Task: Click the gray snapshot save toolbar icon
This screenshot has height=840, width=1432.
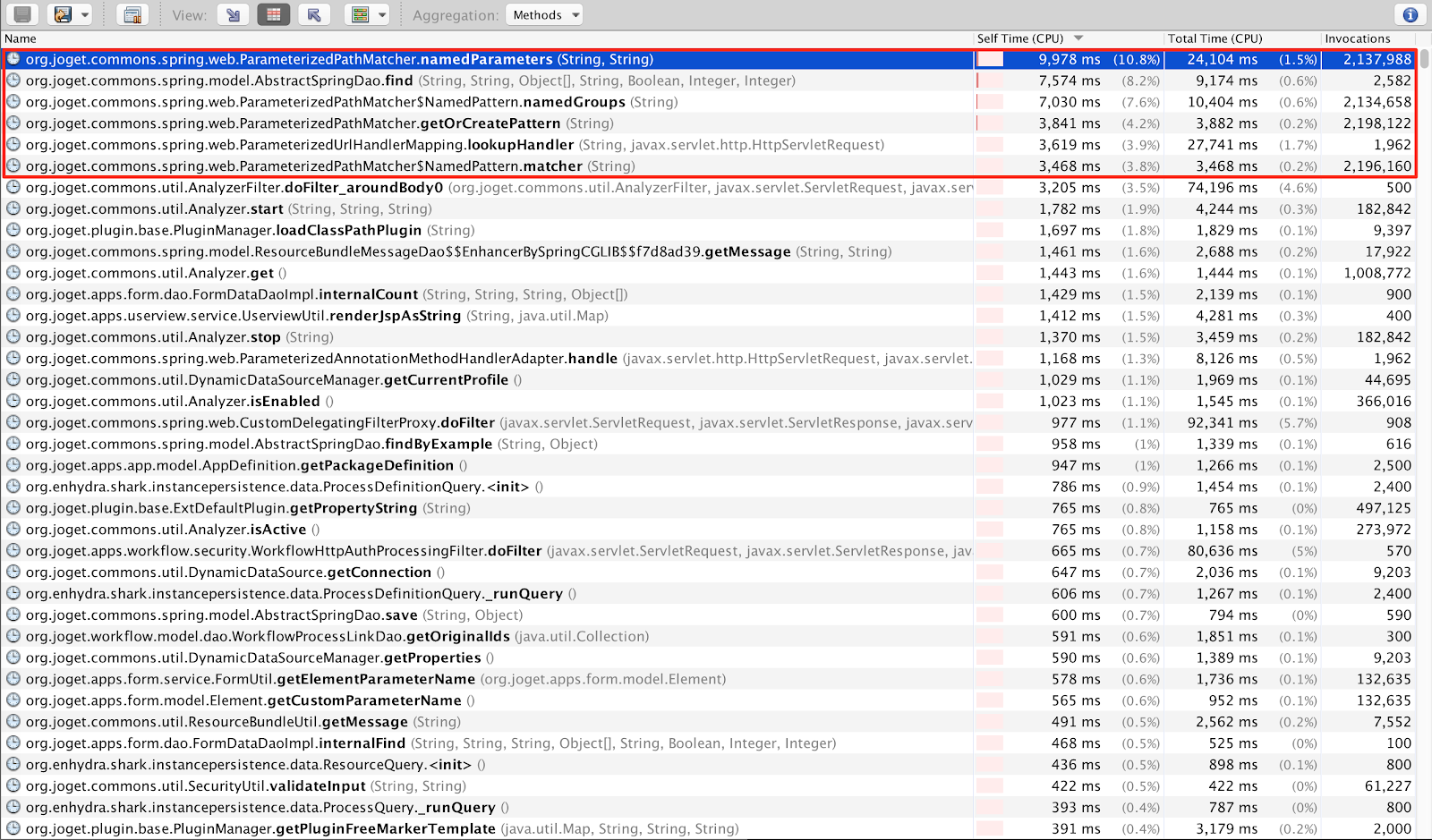Action: point(22,14)
